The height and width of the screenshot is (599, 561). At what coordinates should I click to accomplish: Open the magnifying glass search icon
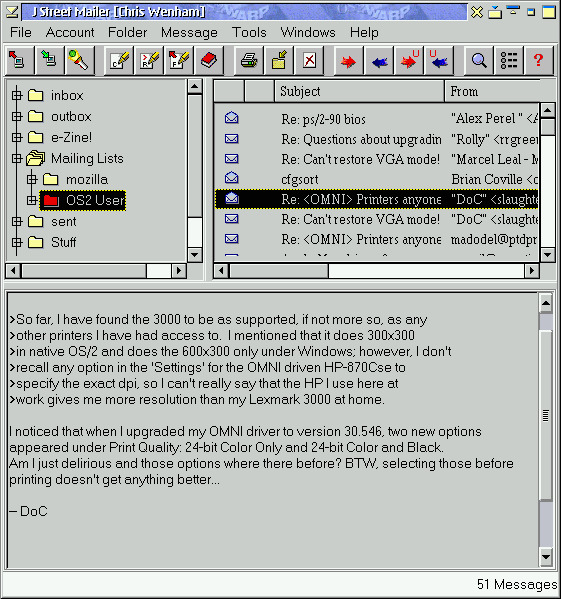pyautogui.click(x=479, y=60)
